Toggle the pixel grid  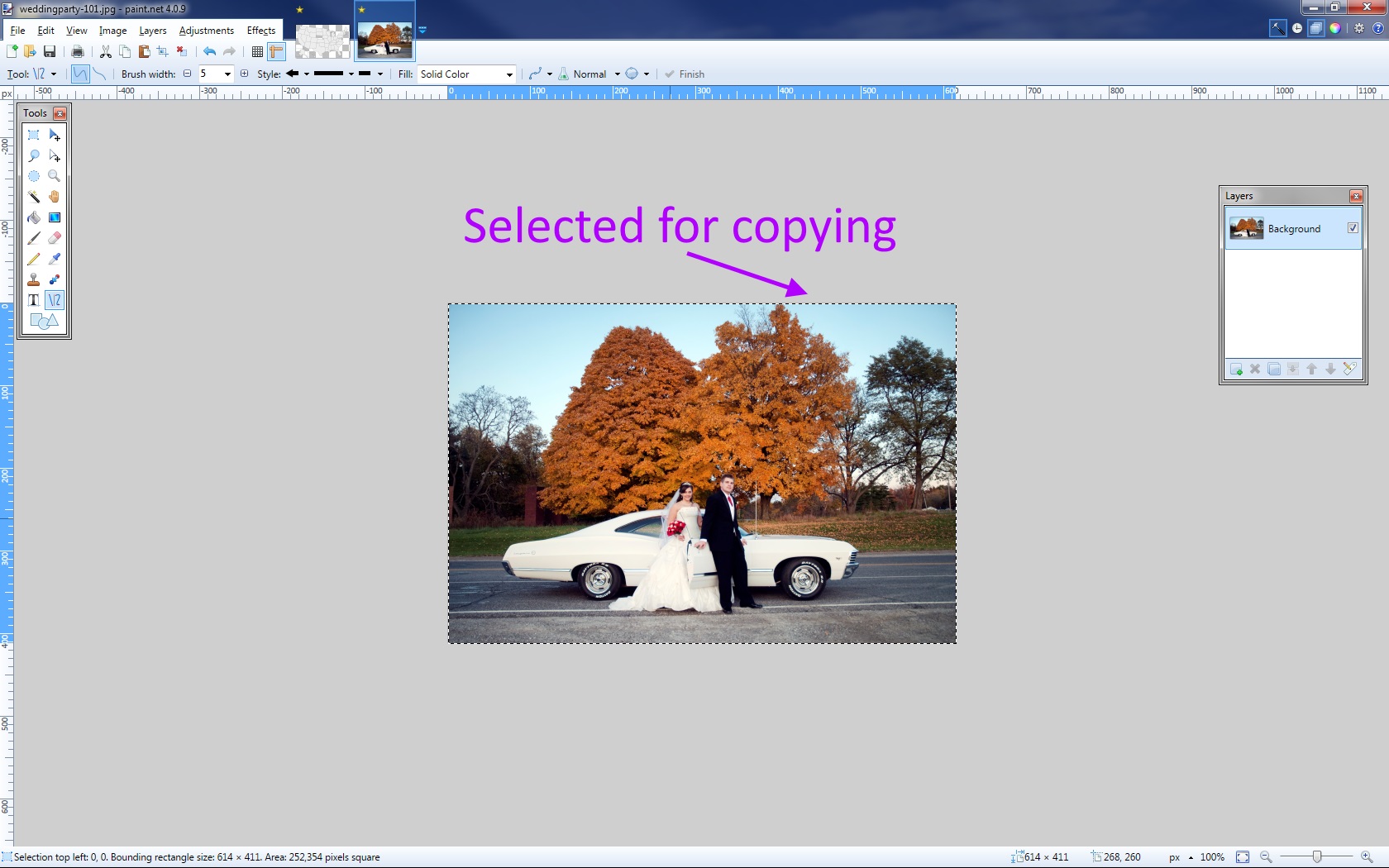coord(257,51)
